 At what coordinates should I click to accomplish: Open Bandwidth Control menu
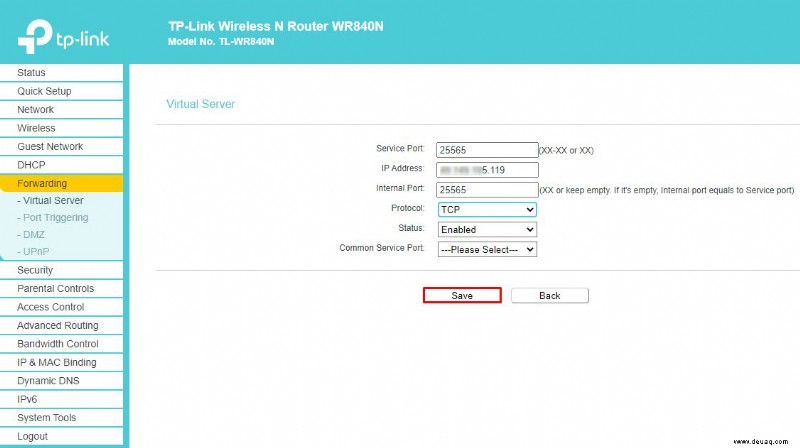(61, 344)
